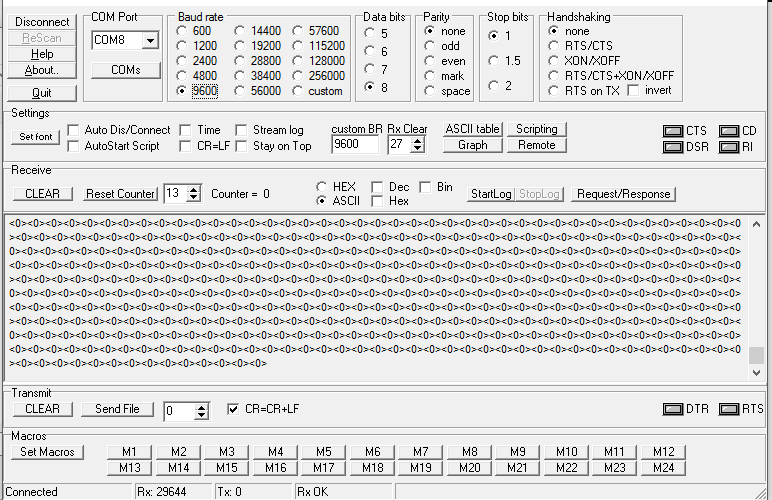Screen dimensions: 772x500
Task: Click the DSR status indicator
Action: 673,147
